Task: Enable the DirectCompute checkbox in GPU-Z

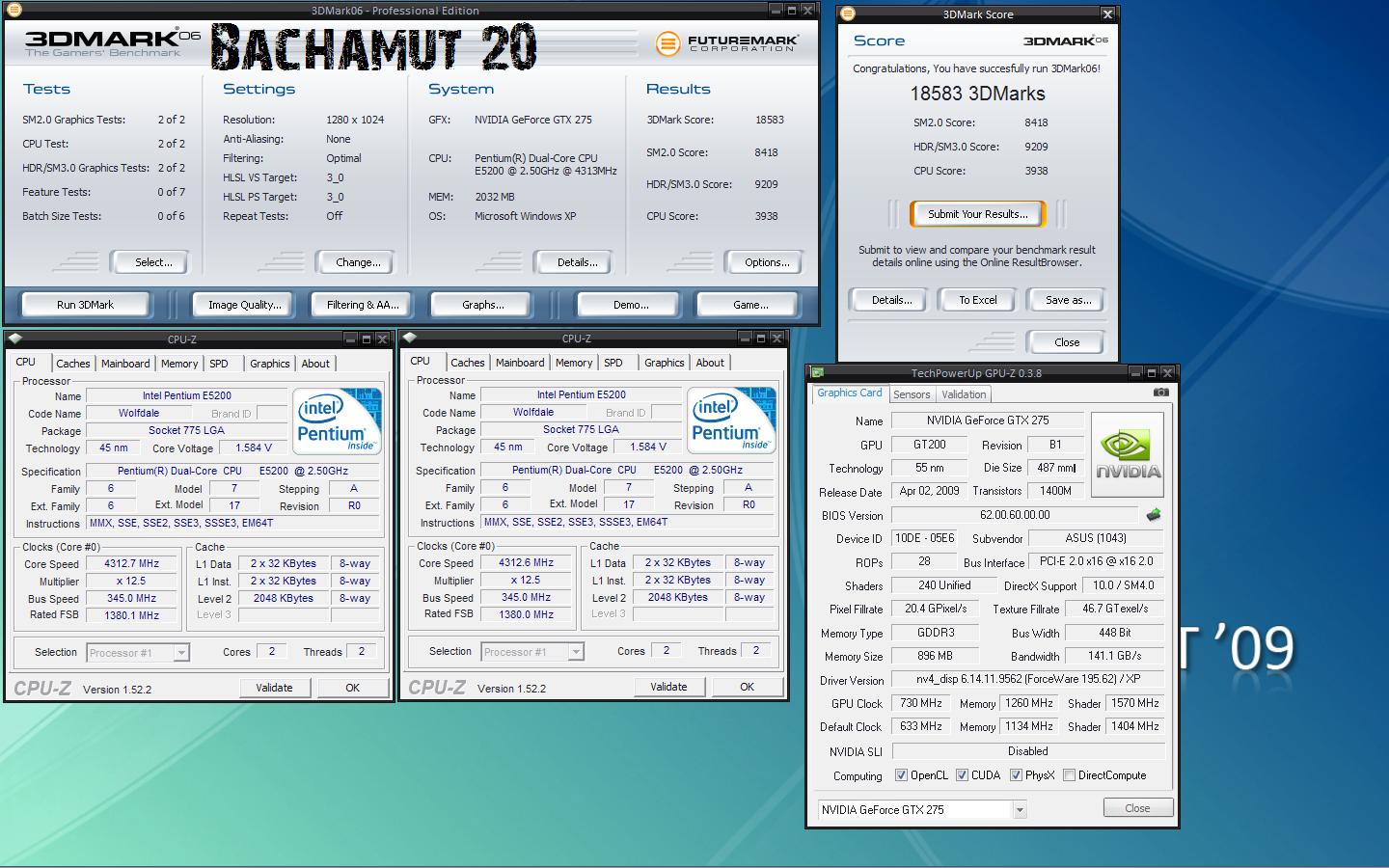Action: coord(1069,775)
